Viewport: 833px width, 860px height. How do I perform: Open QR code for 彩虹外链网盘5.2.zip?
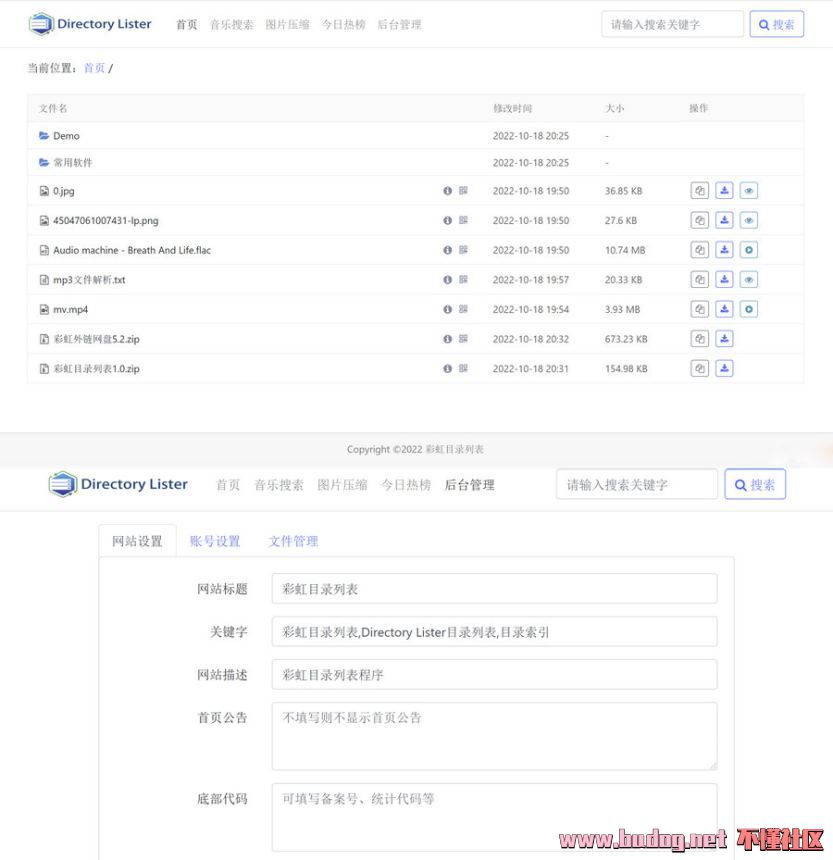[463, 338]
